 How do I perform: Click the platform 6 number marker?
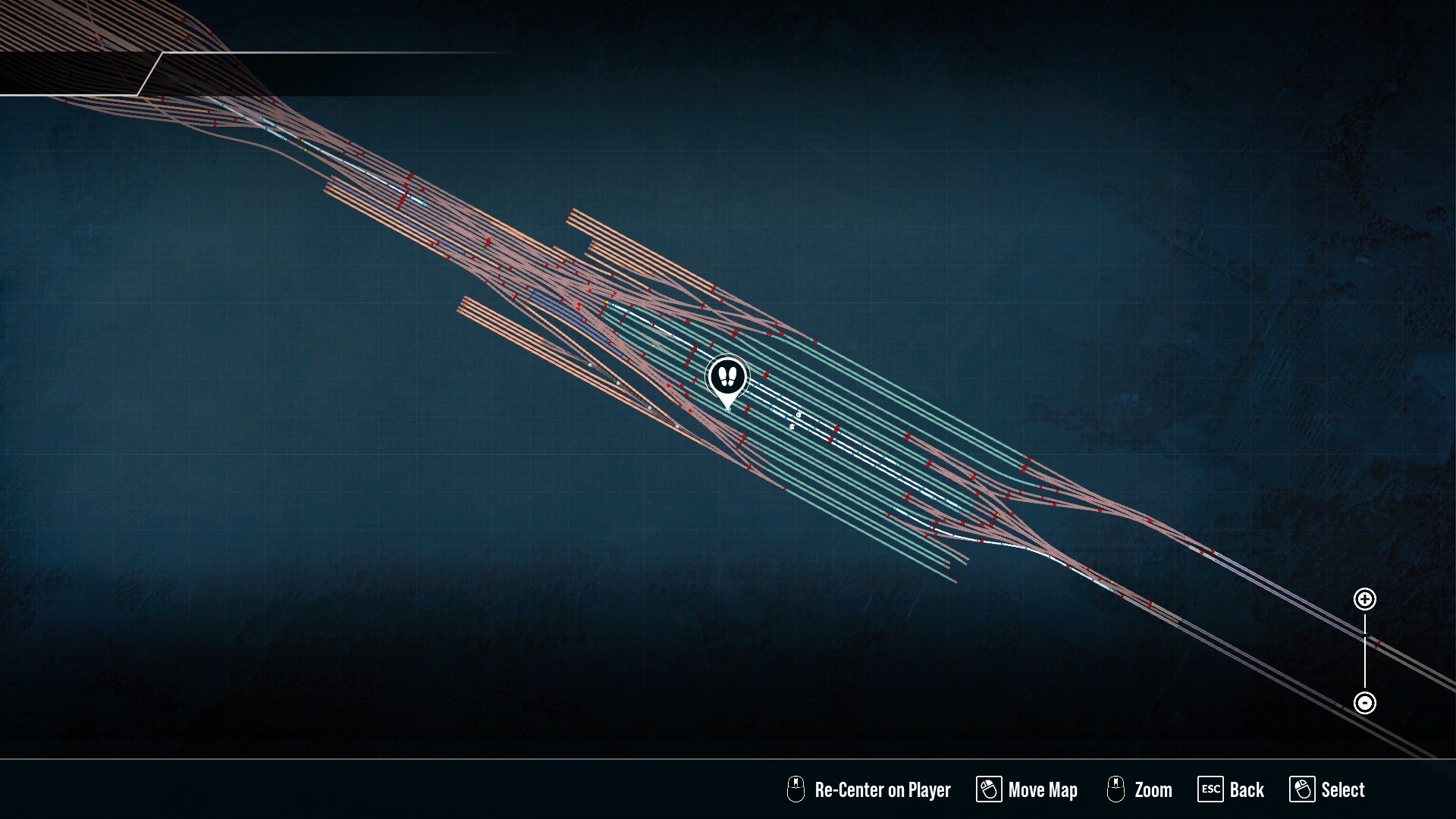tap(799, 415)
